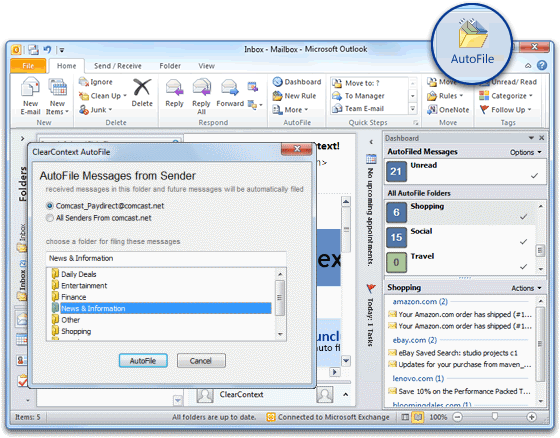Switch to the Send / Receive tab
This screenshot has height=438, width=560.
118,66
